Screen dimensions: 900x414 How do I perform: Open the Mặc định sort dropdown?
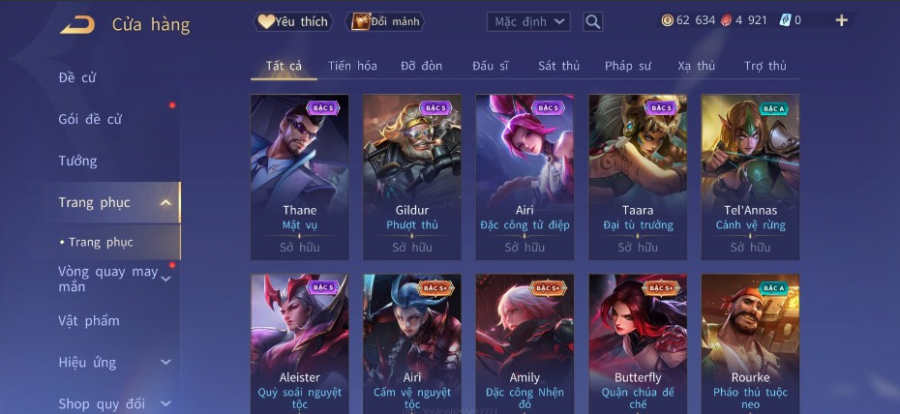(529, 22)
